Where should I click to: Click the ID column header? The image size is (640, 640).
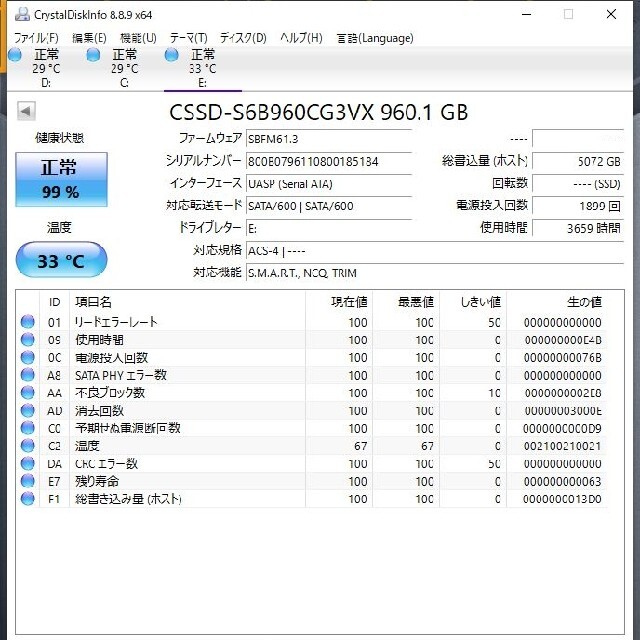[x=54, y=302]
